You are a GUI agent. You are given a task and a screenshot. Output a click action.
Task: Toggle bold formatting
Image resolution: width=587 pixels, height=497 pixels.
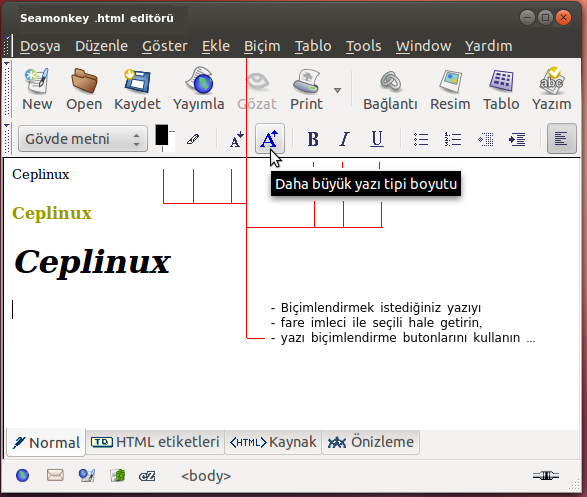click(x=313, y=139)
